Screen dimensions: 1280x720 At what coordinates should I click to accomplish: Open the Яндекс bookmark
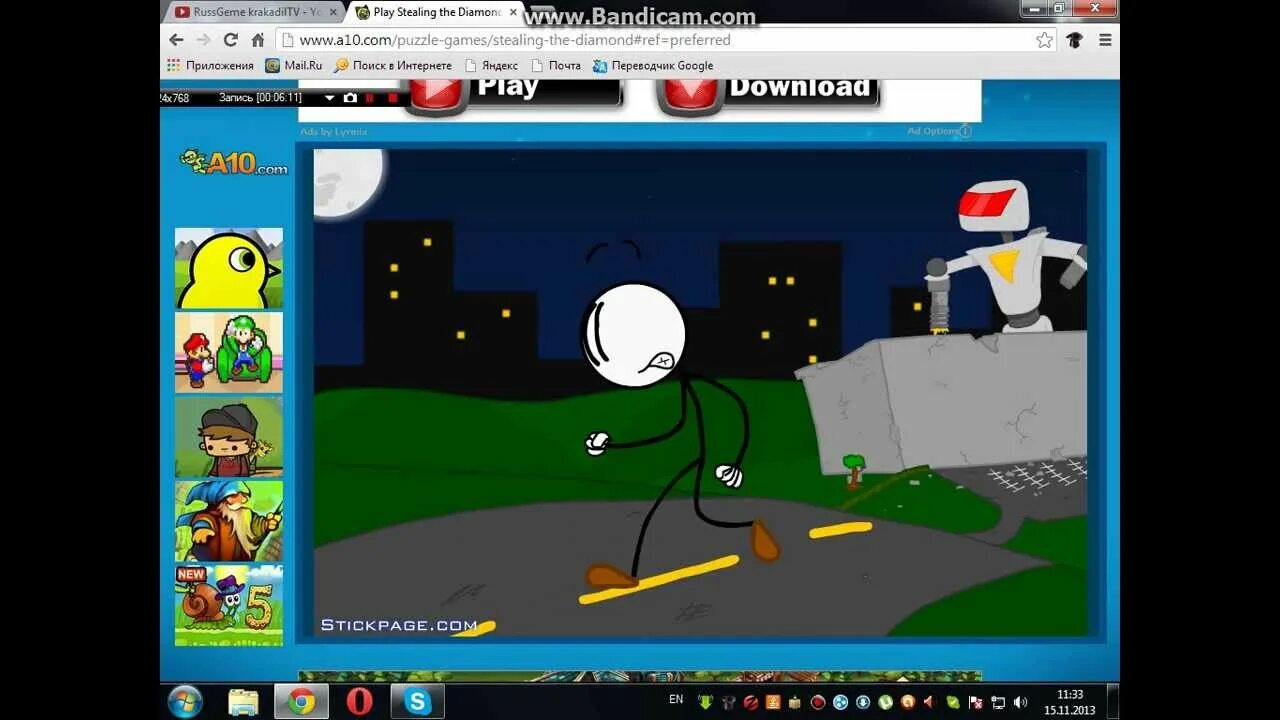pos(490,66)
